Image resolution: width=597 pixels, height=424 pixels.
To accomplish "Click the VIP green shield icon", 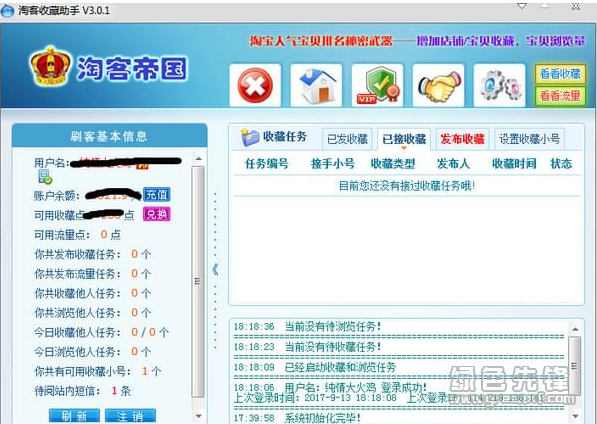I will (377, 86).
